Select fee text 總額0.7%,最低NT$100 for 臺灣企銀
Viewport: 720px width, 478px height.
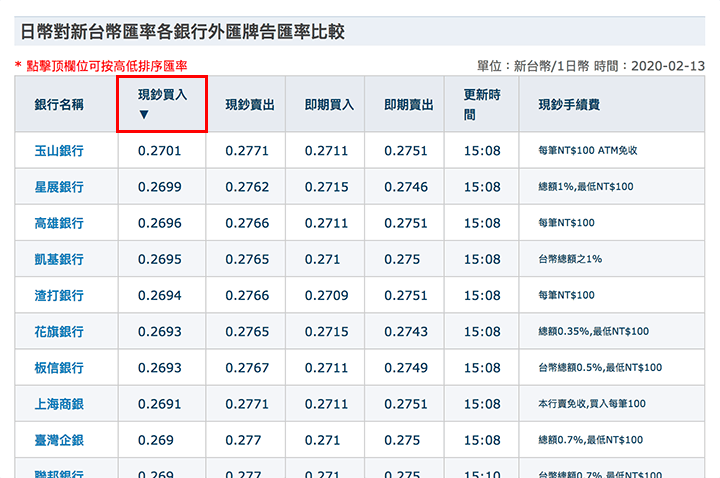591,440
